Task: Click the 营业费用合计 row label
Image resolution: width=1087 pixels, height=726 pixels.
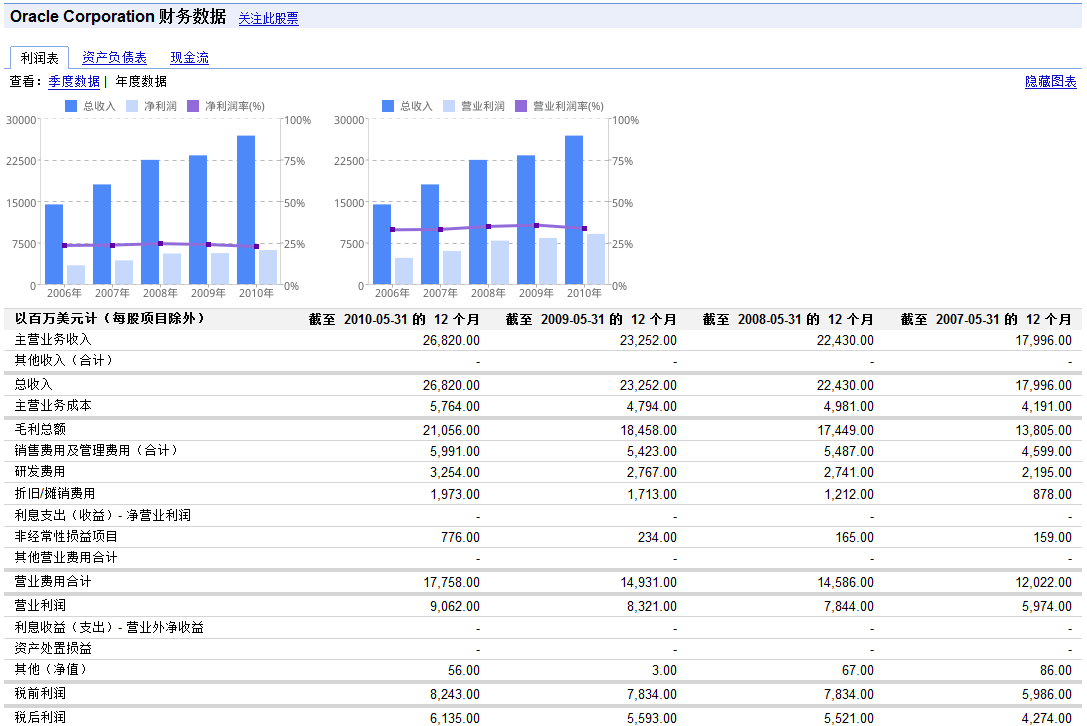Action: 53,582
